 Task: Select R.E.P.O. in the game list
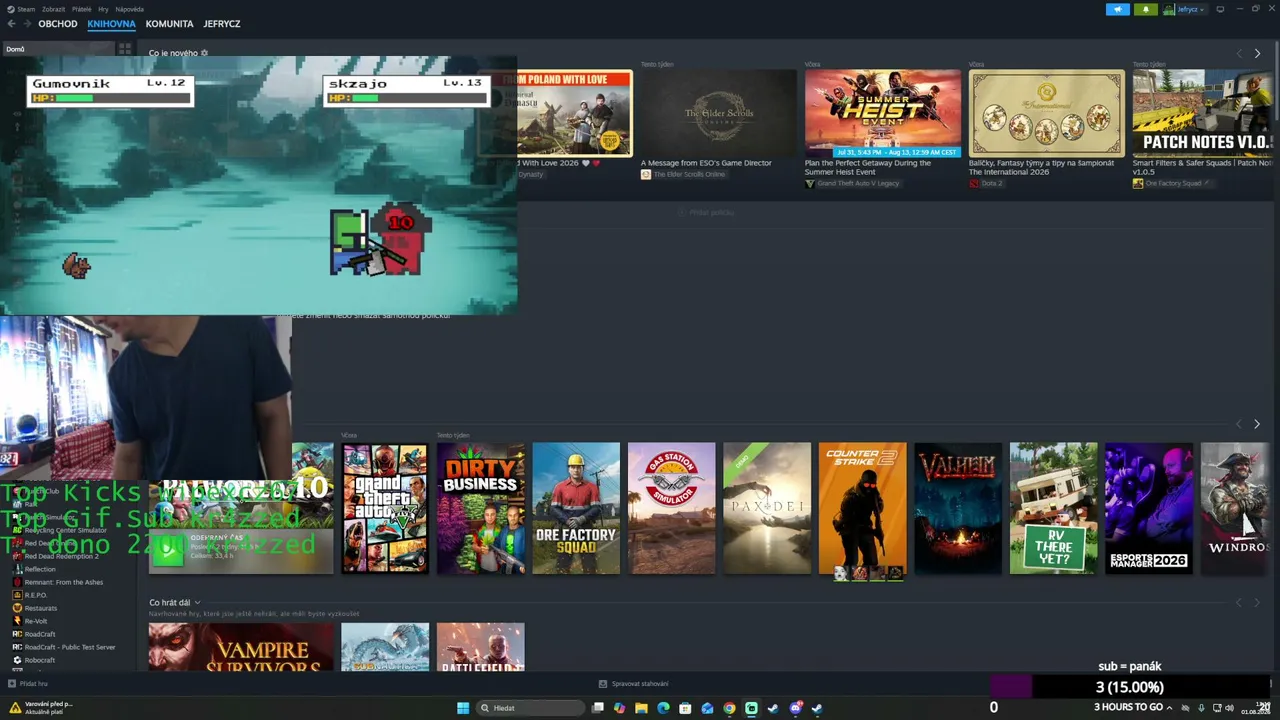pos(36,595)
